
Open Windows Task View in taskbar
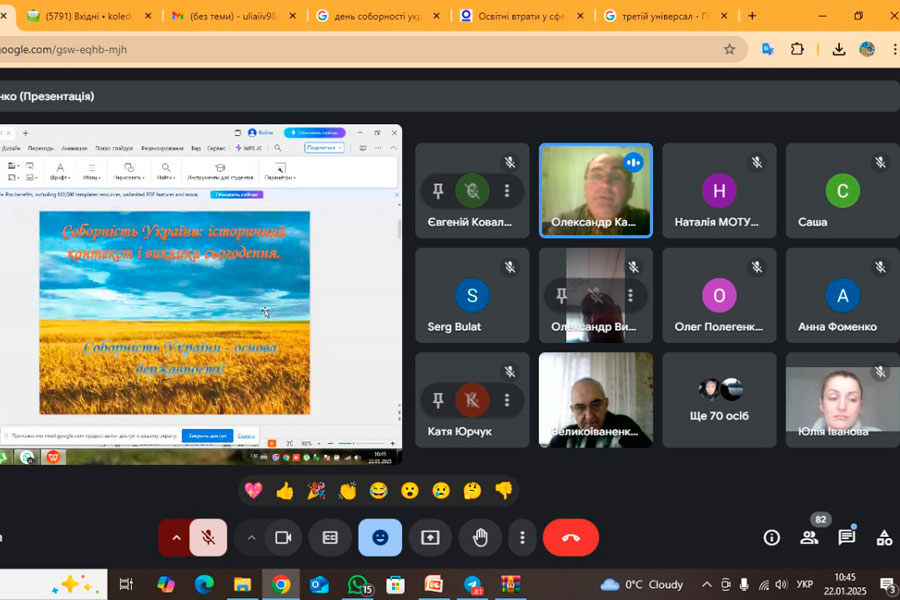[x=126, y=584]
